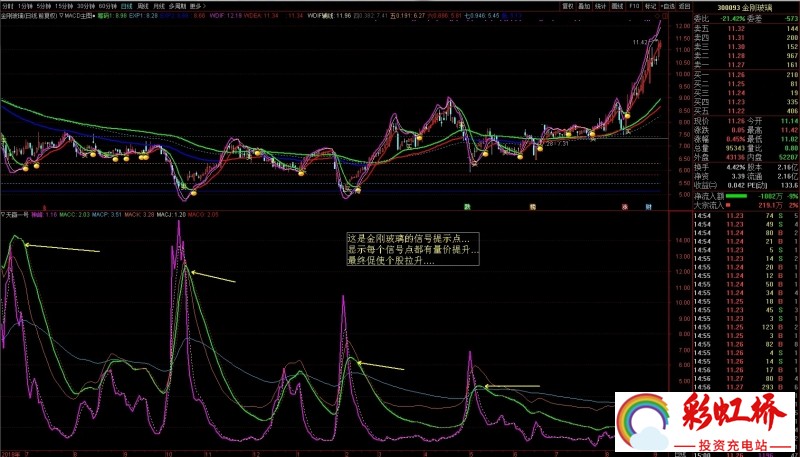The height and width of the screenshot is (457, 800).
Task: Open the MACD主图 main indicator dropdown
Action: tap(78, 16)
